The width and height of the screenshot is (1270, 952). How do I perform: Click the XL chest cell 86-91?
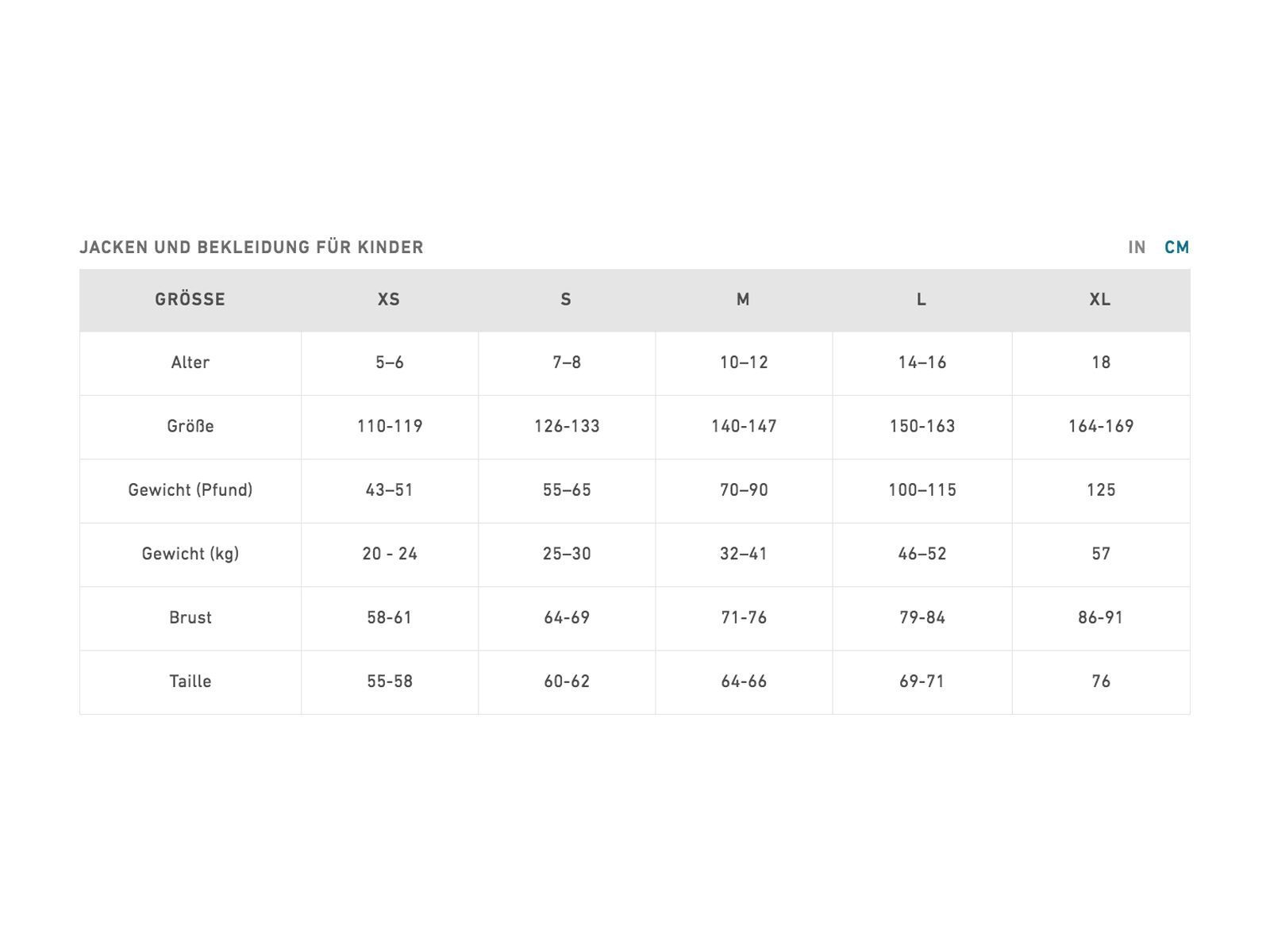click(1101, 618)
